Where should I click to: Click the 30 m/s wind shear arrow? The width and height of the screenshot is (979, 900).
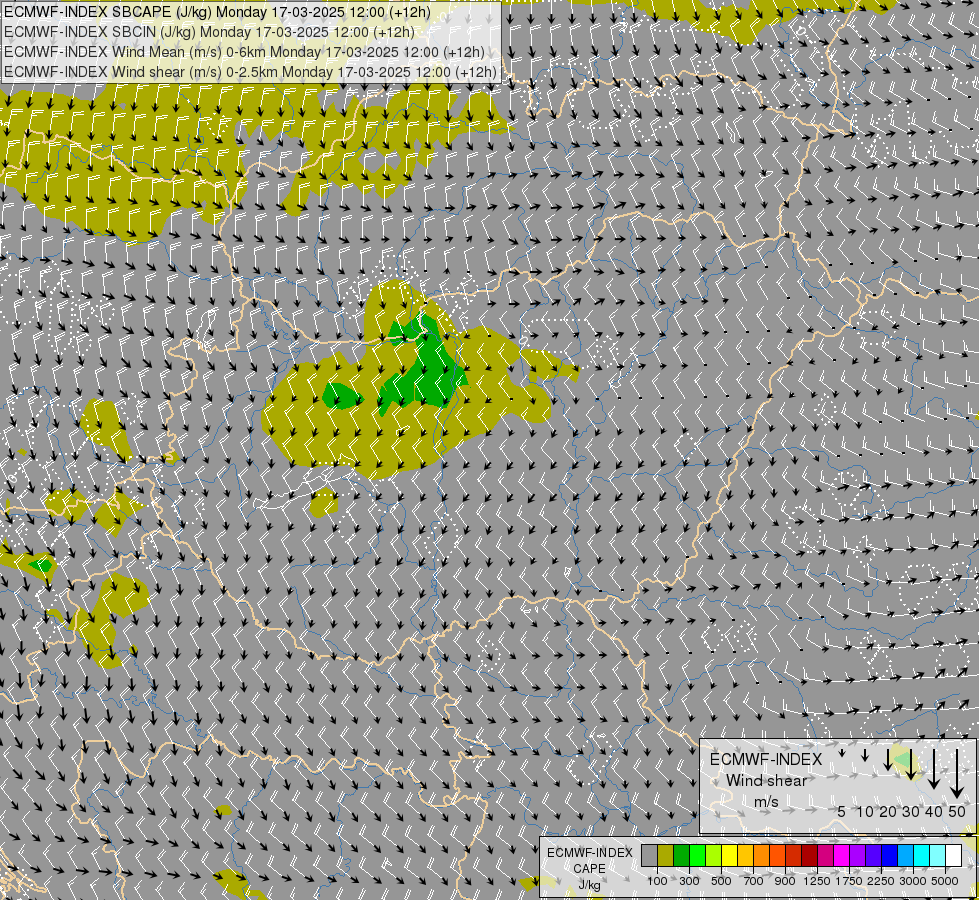click(x=911, y=764)
